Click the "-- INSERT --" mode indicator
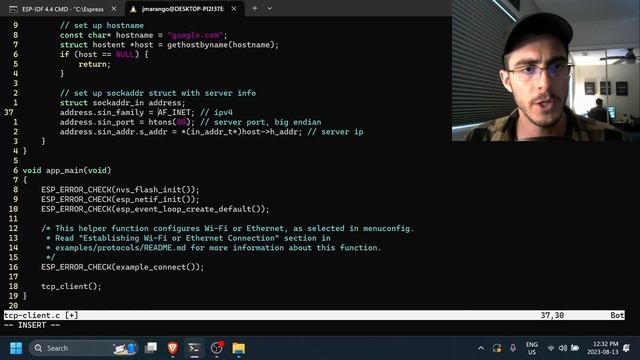640x360 pixels. (x=32, y=325)
